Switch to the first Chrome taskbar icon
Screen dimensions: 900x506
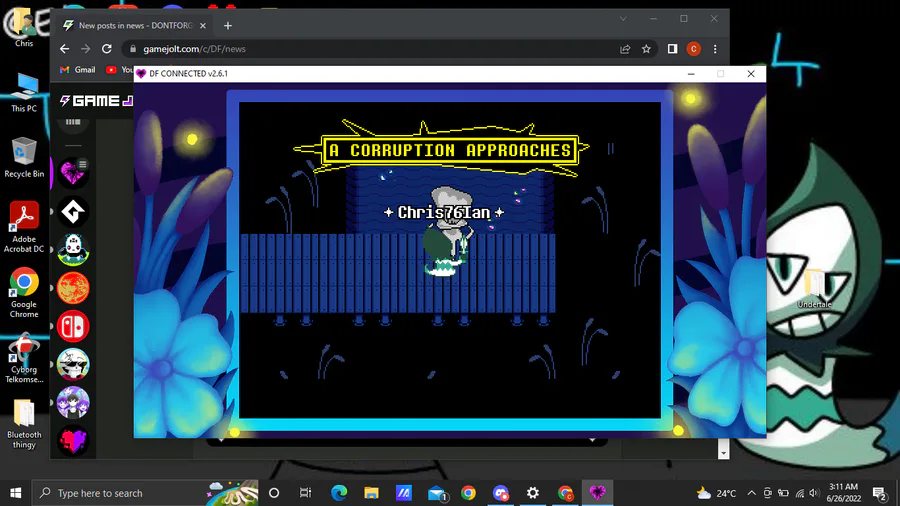[468, 493]
